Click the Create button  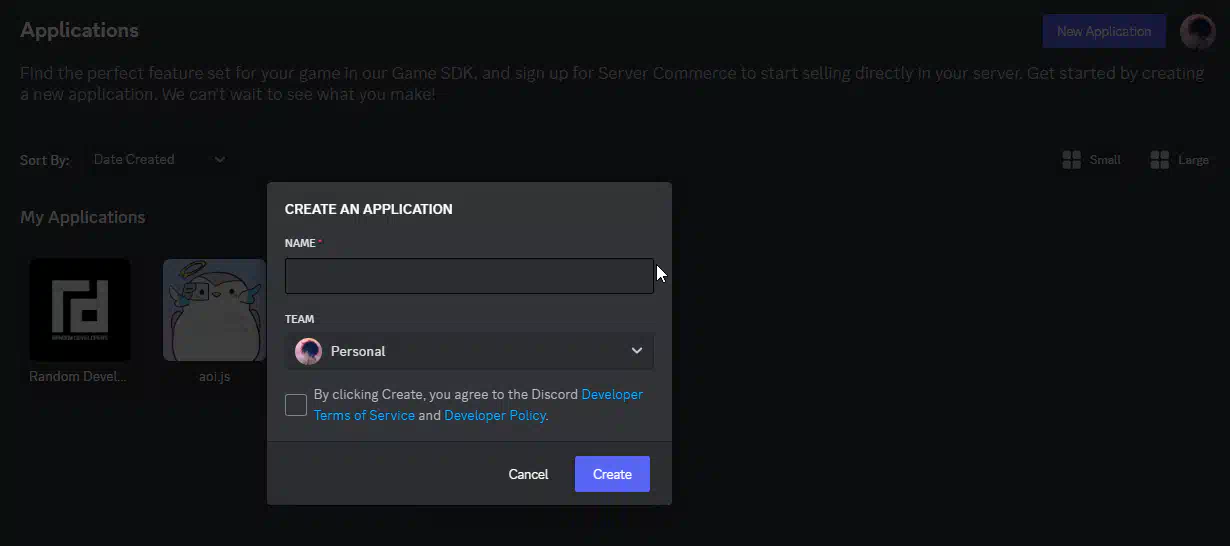click(x=612, y=474)
